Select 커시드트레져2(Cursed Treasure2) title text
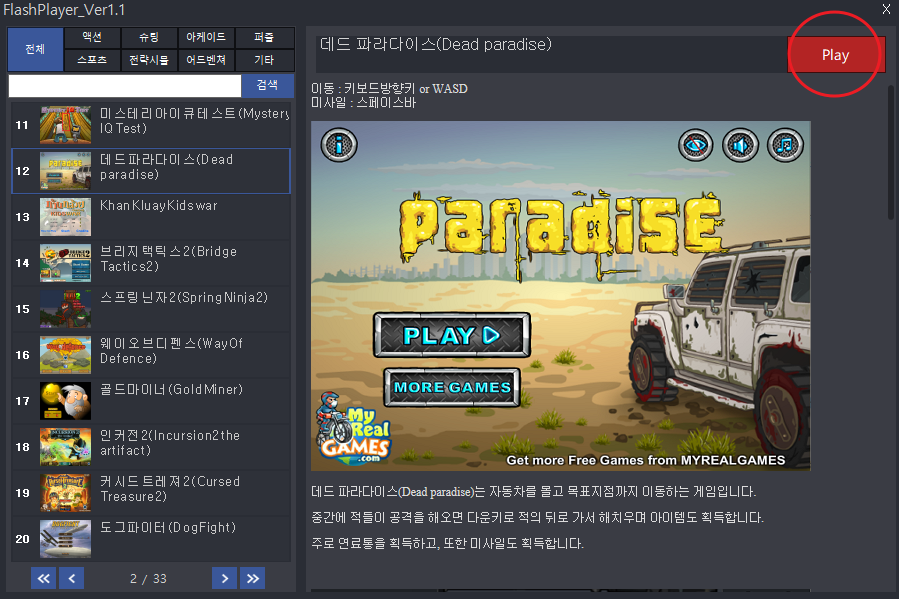The height and width of the screenshot is (599, 899). pyautogui.click(x=170, y=488)
